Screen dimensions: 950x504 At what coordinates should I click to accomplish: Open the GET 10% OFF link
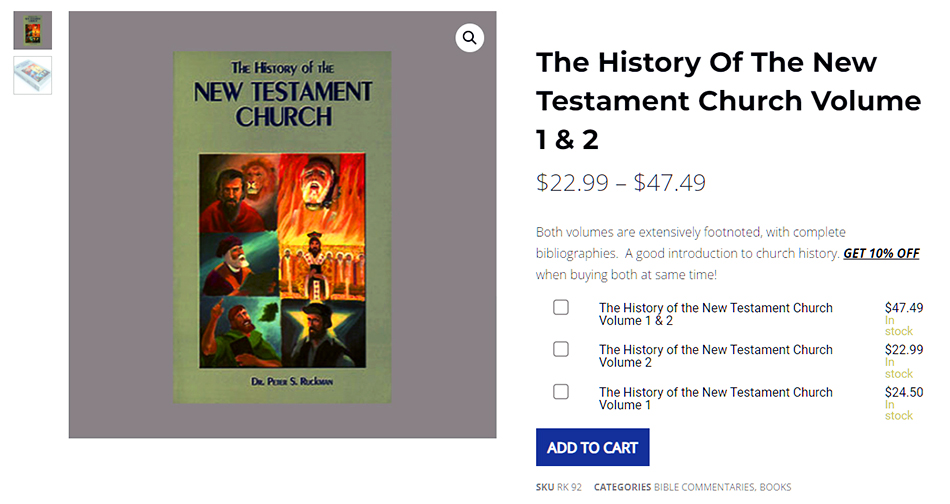(881, 254)
